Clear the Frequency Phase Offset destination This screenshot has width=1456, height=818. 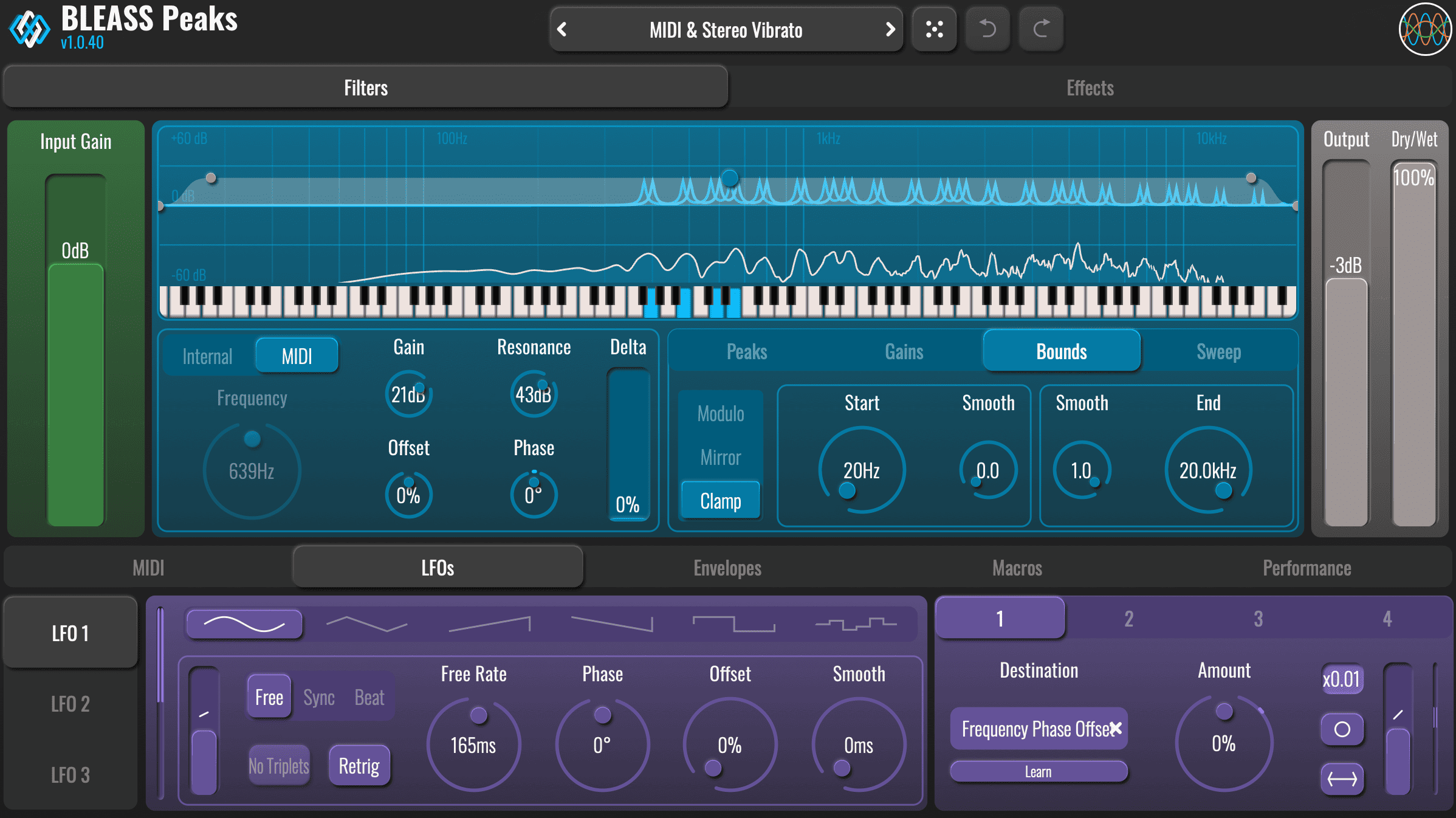pos(1116,729)
